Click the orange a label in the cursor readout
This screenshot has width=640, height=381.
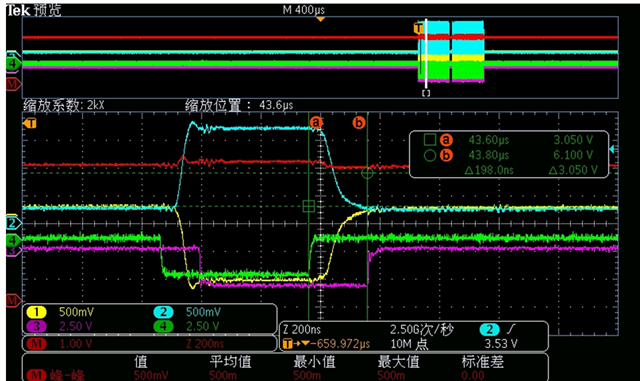pos(446,140)
